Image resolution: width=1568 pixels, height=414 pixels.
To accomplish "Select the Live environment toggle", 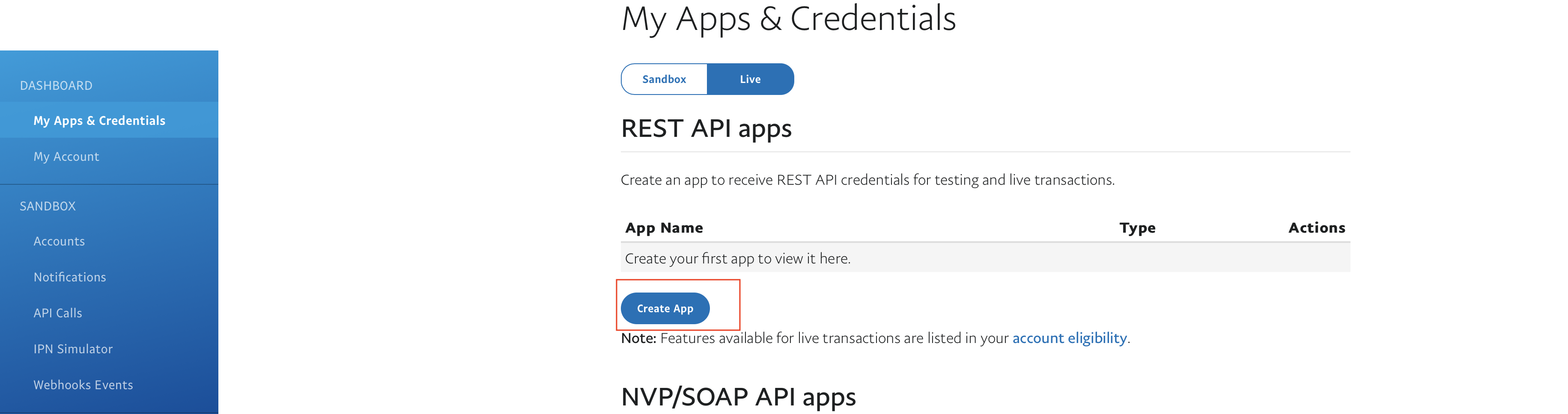I will [x=750, y=79].
